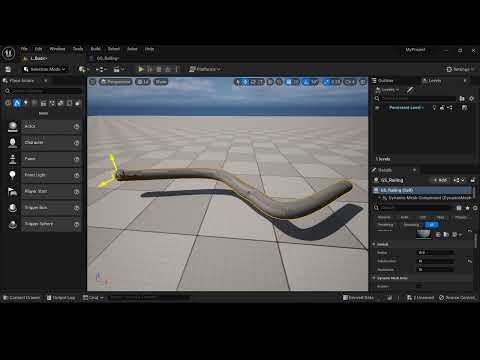Select the Trigger Box item
Image resolution: width=480 pixels, height=360 pixels.
point(44,208)
